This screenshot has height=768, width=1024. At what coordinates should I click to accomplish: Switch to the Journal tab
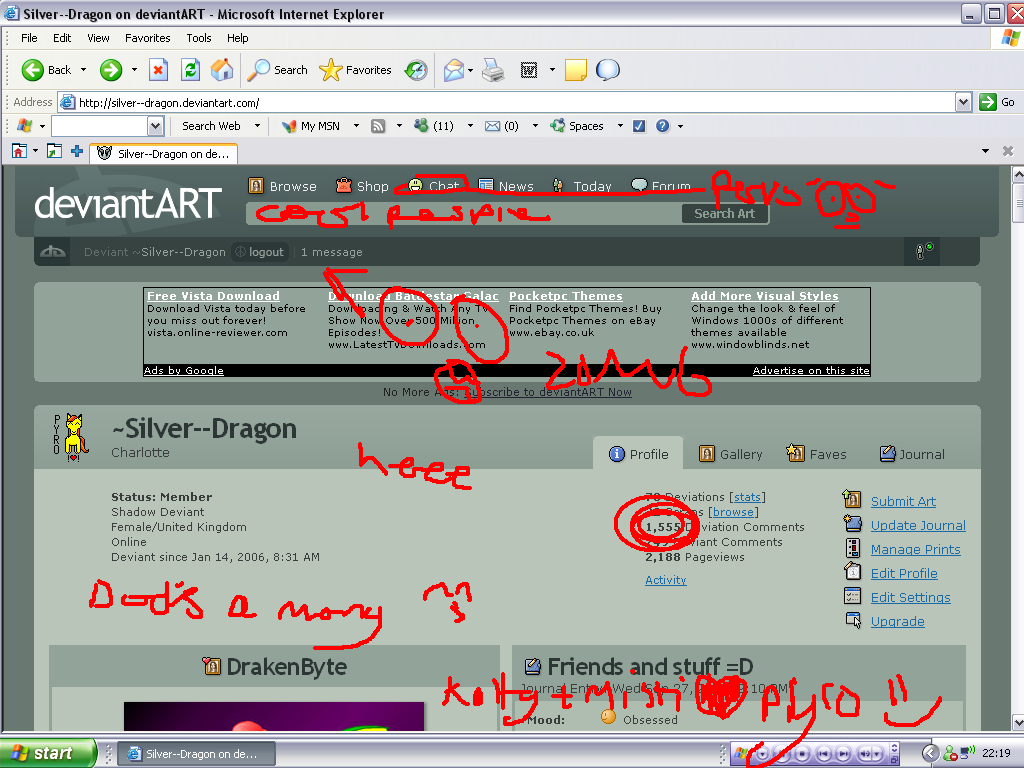(912, 454)
